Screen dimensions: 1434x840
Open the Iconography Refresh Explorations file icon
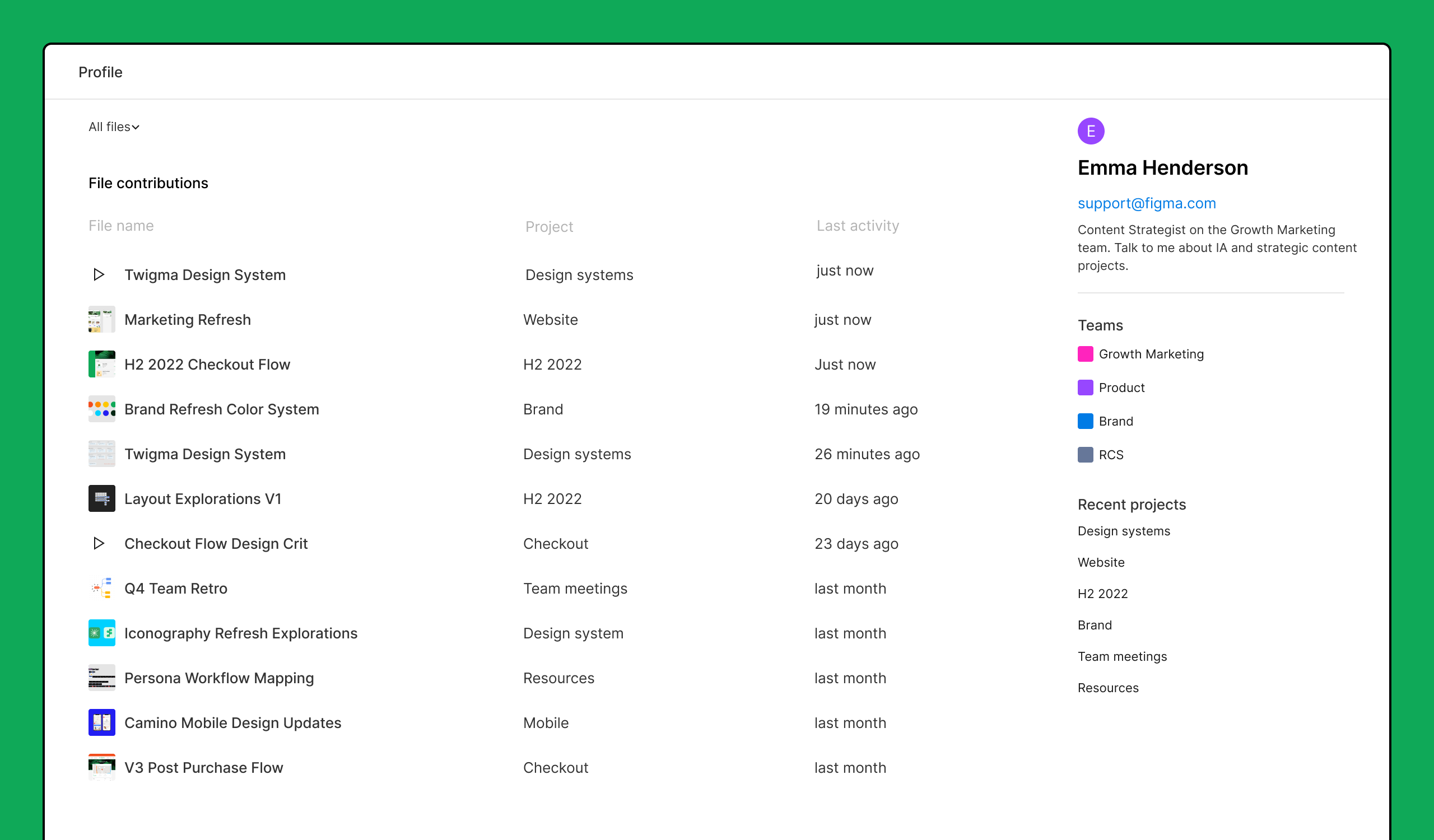point(101,633)
